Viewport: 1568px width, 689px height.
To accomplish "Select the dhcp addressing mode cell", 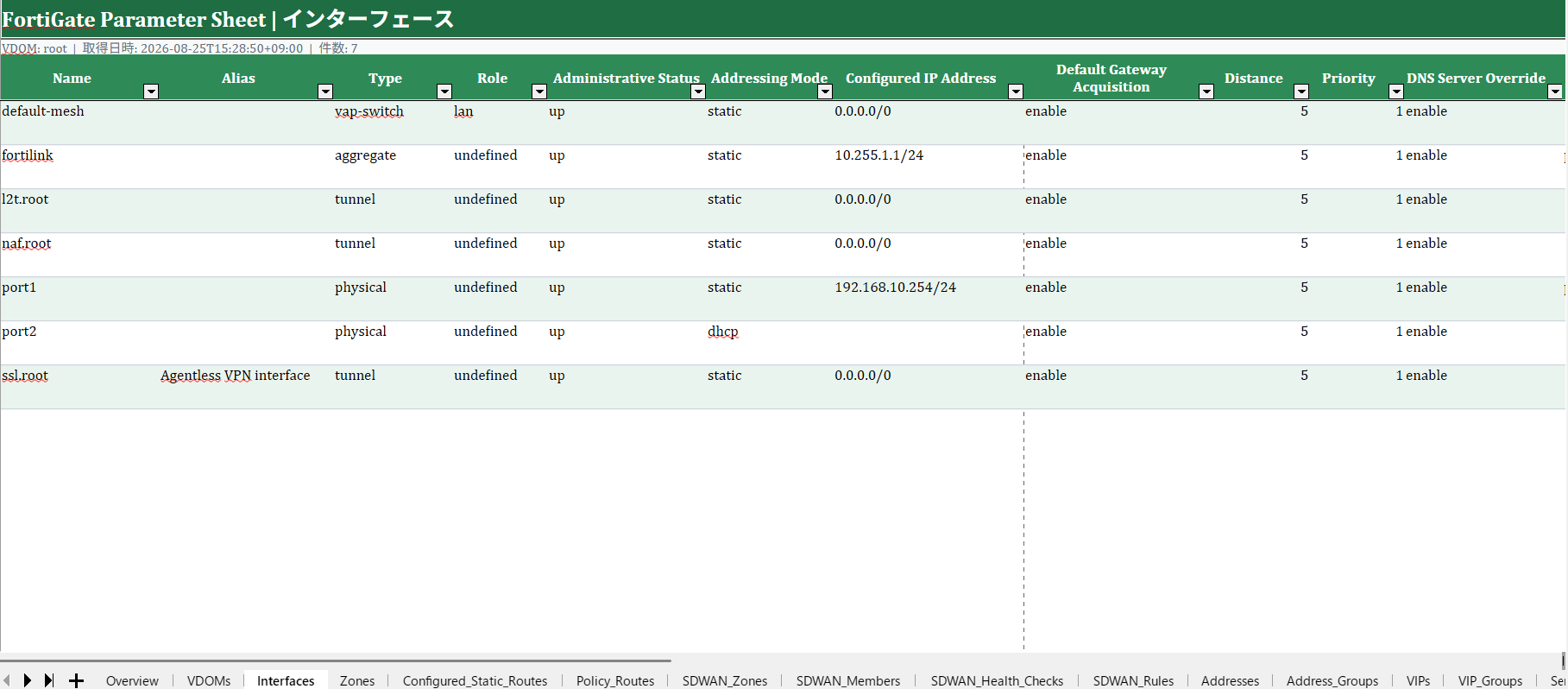I will 770,343.
